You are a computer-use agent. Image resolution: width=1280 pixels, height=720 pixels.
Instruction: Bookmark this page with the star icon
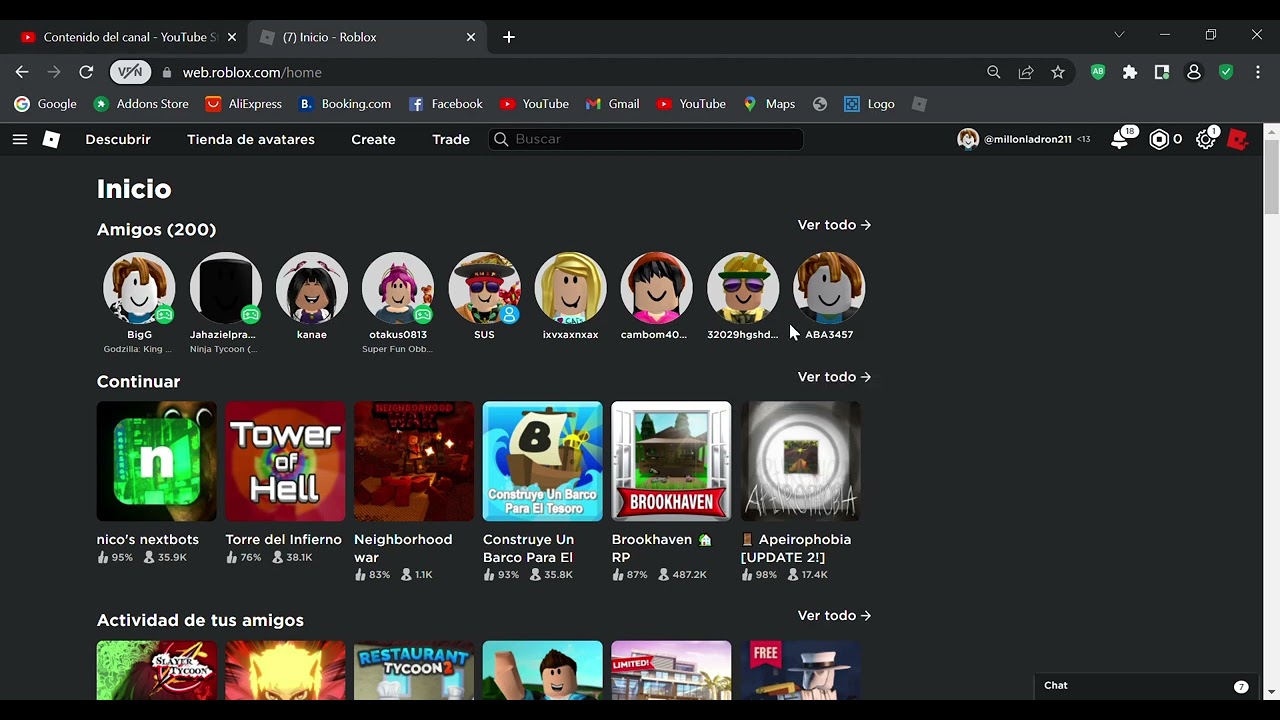click(1058, 72)
